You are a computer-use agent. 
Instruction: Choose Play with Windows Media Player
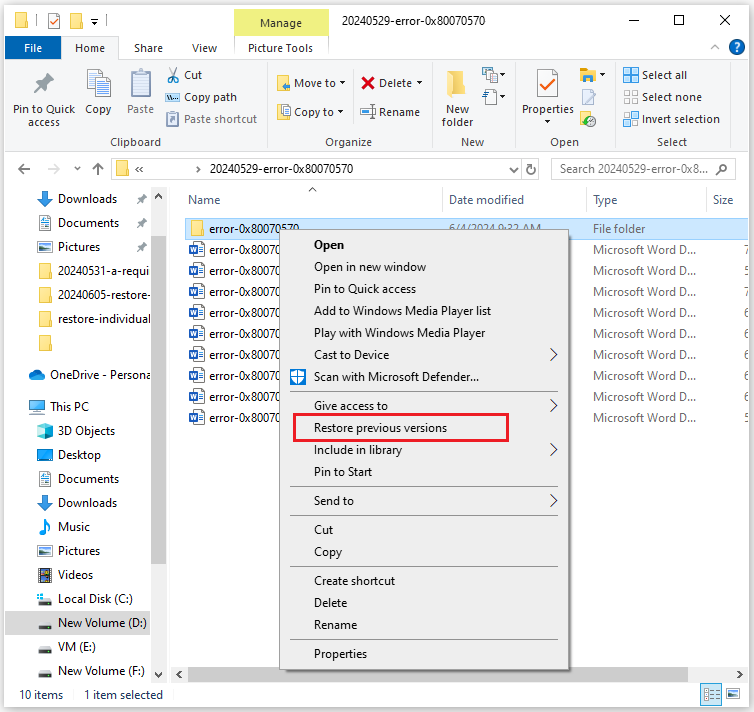point(399,333)
